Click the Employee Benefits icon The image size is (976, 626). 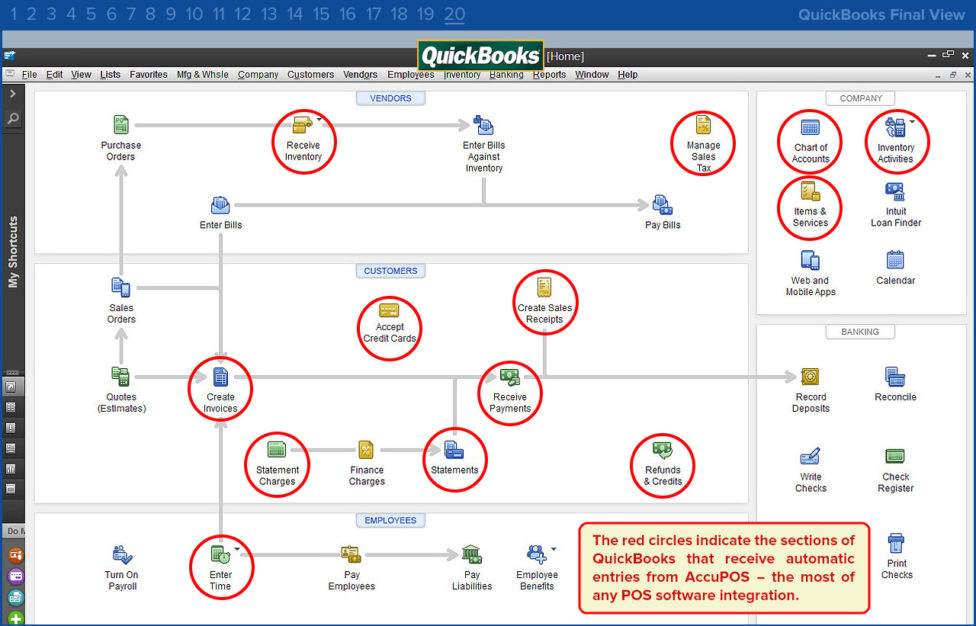point(537,554)
